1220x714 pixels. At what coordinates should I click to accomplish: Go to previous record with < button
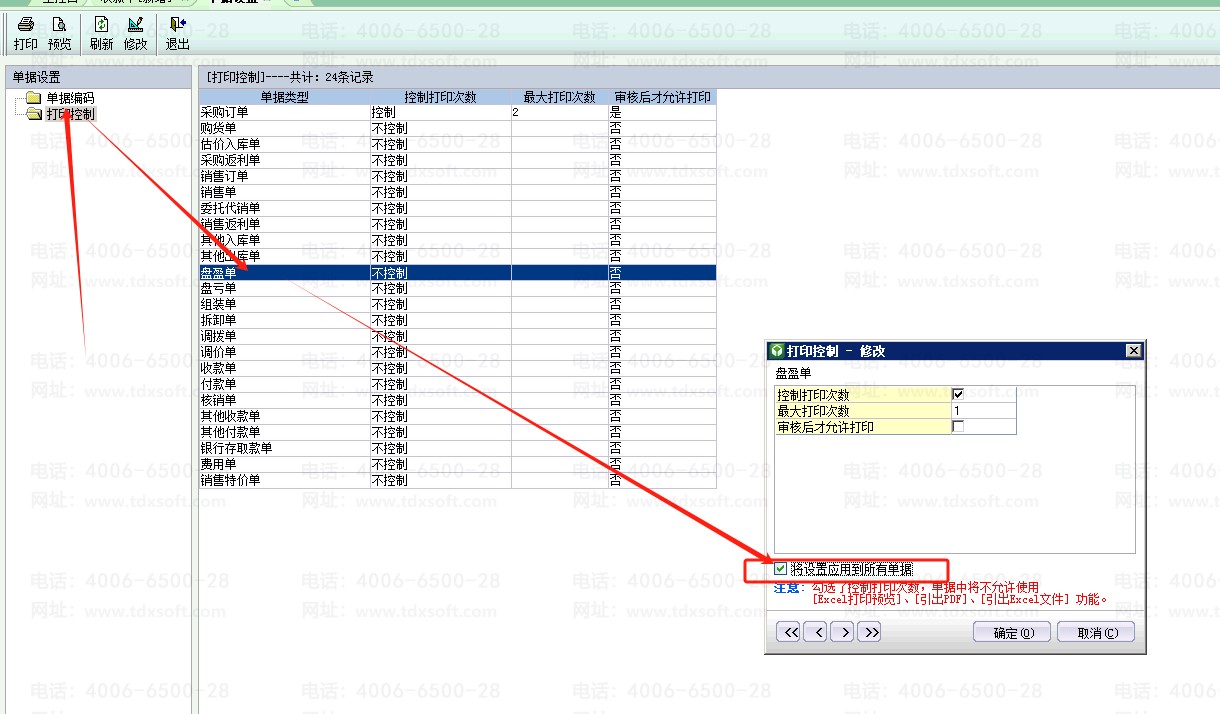(x=816, y=632)
